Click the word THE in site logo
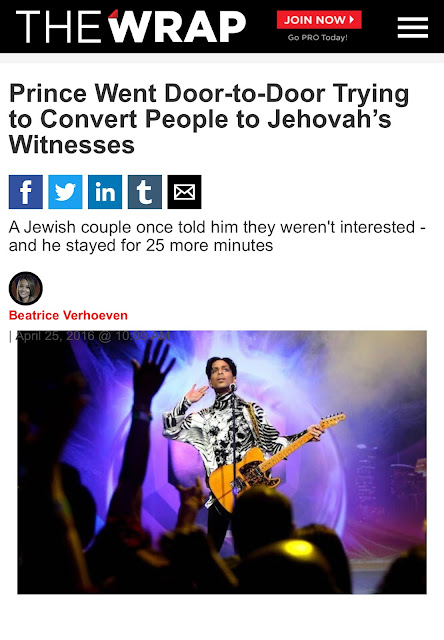Viewport: 444px width, 640px height. [58, 27]
